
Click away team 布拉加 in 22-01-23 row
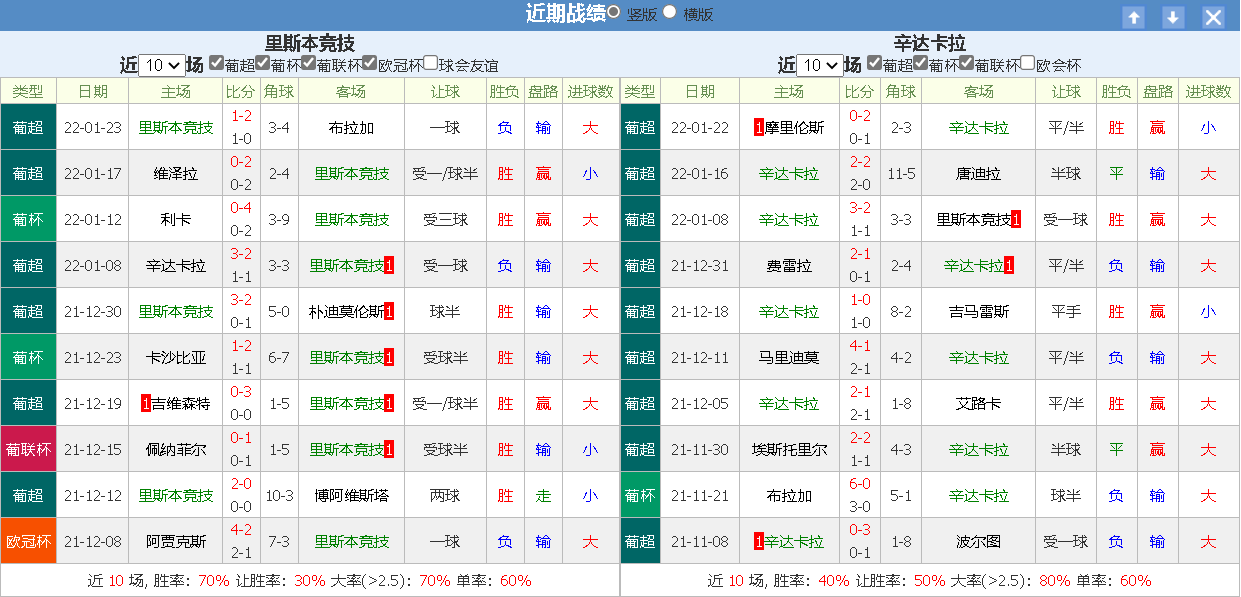pos(351,128)
